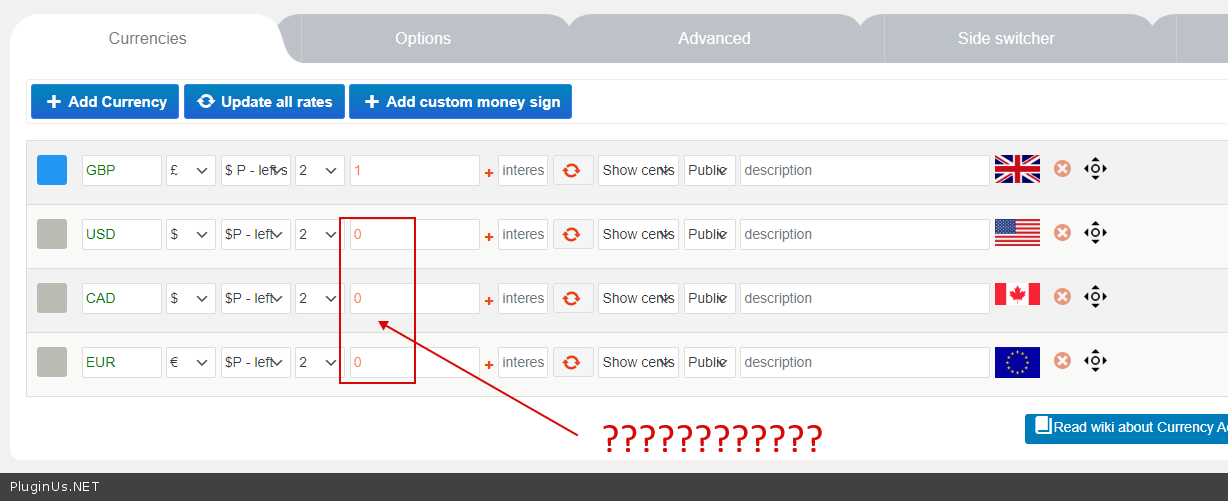
Task: Focus the USD rate input field
Action: 415,234
